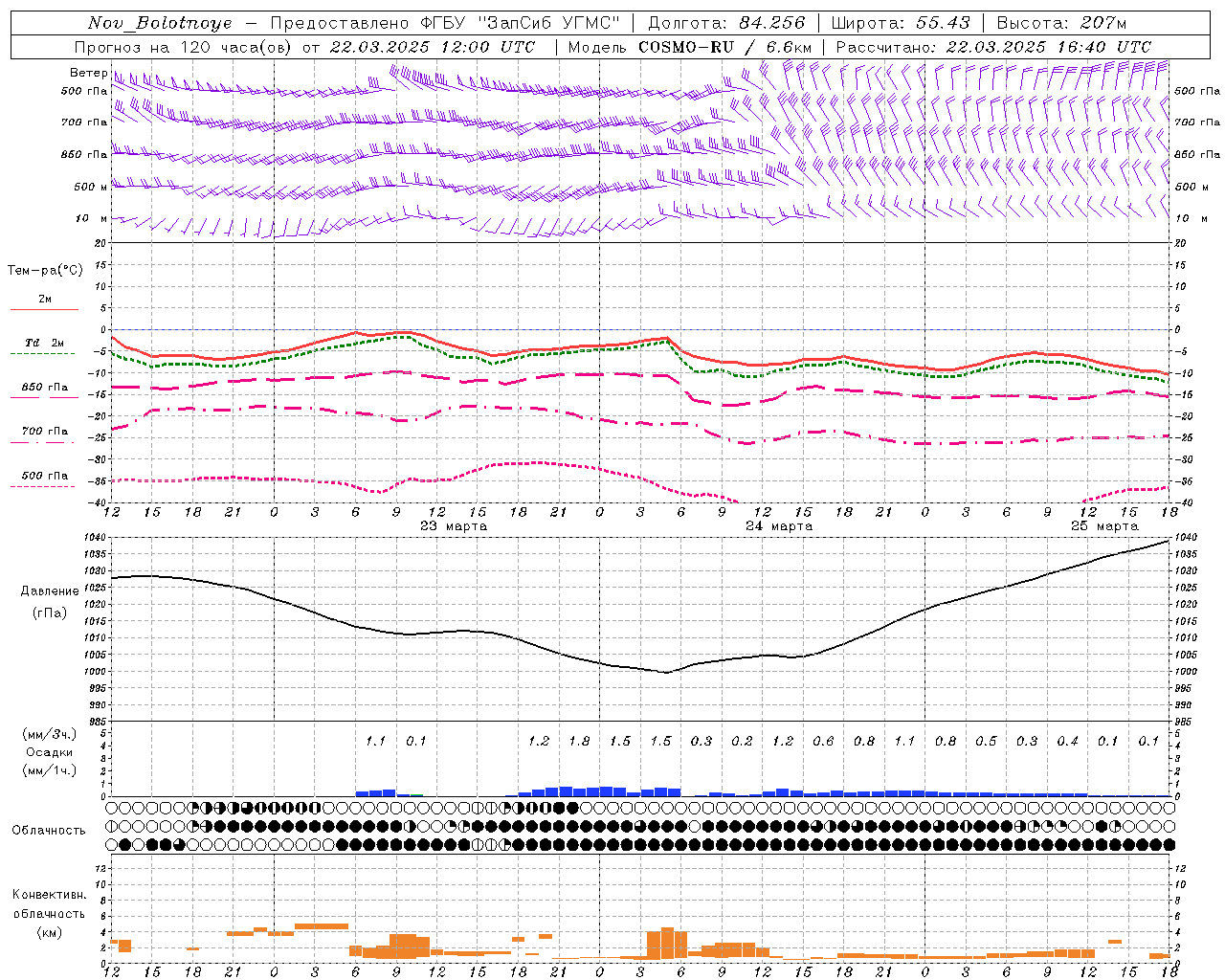Click the 'Тем-ра(°C)' temperature panel label
Image resolution: width=1225 pixels, height=980 pixels.
pyautogui.click(x=45, y=271)
